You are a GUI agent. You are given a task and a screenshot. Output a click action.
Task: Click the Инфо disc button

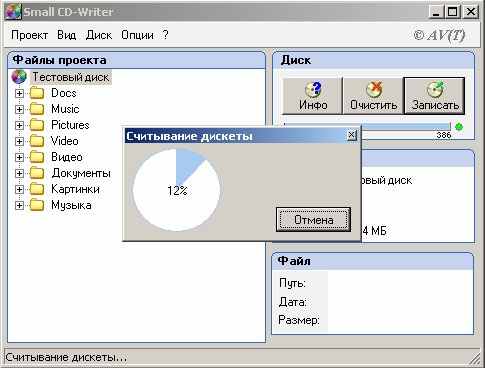313,96
